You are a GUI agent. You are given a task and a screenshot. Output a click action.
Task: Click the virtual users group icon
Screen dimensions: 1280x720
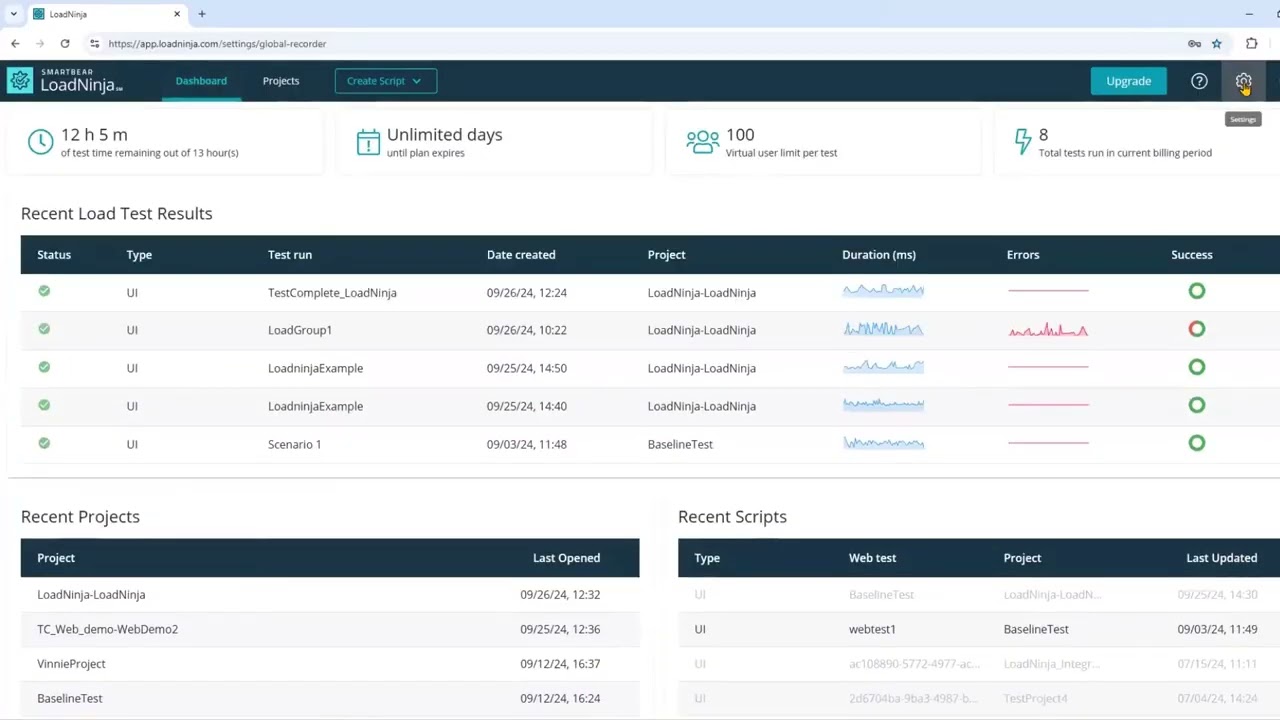click(702, 142)
